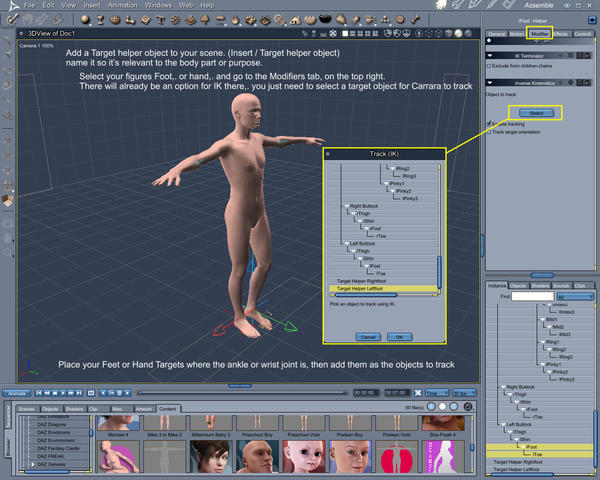The image size is (600, 480).
Task: Click the eyedropper tool at toolbar start
Action: click(13, 19)
